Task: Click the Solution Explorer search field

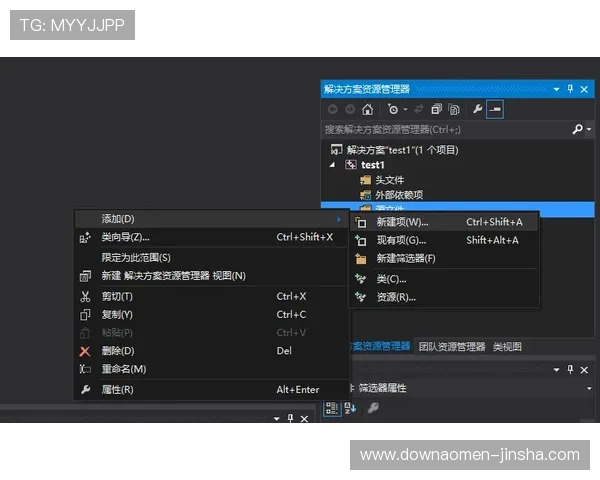Action: coord(446,130)
